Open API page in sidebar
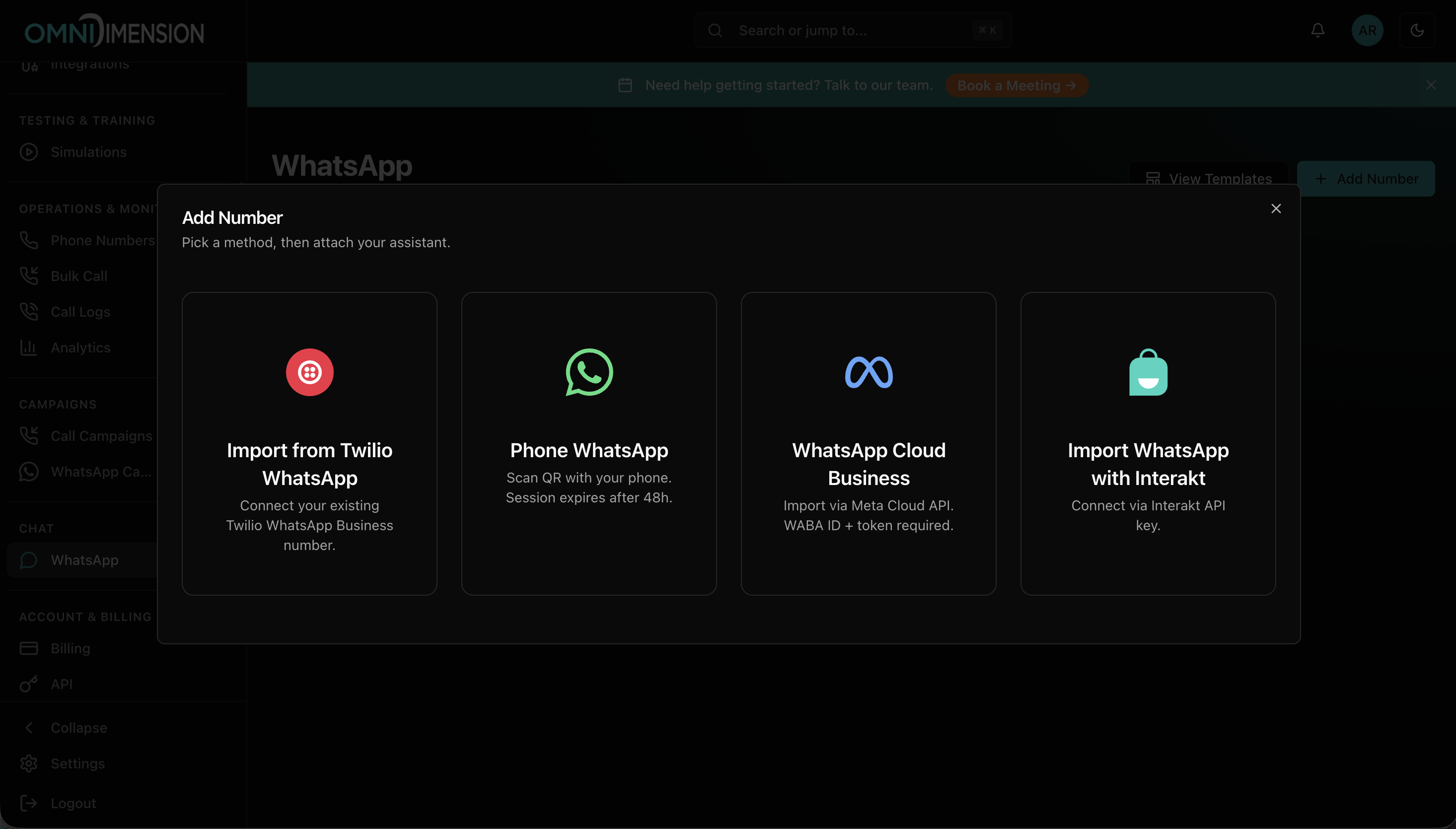The width and height of the screenshot is (1456, 829). click(61, 685)
